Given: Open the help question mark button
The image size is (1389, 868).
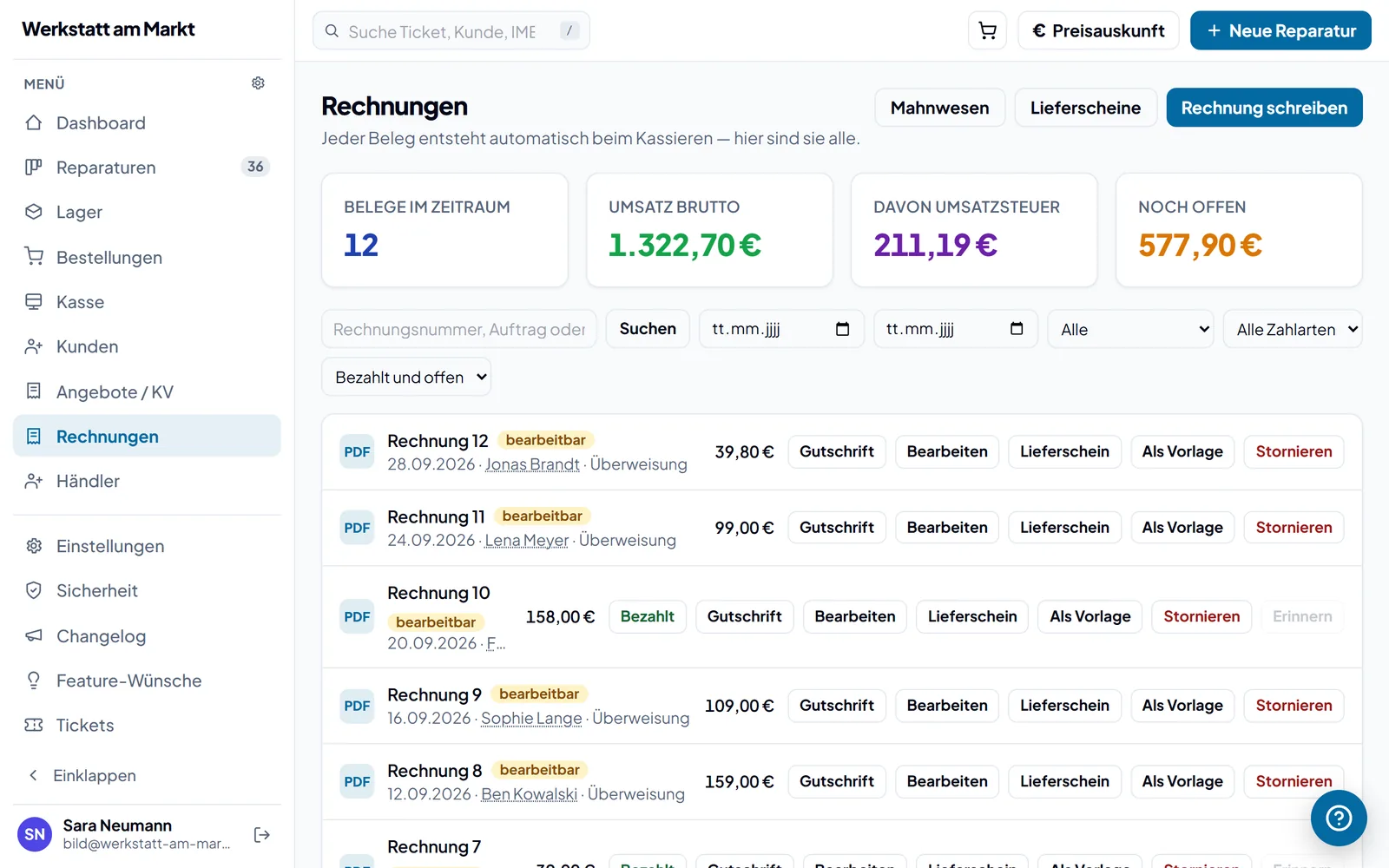Looking at the screenshot, I should [1339, 818].
